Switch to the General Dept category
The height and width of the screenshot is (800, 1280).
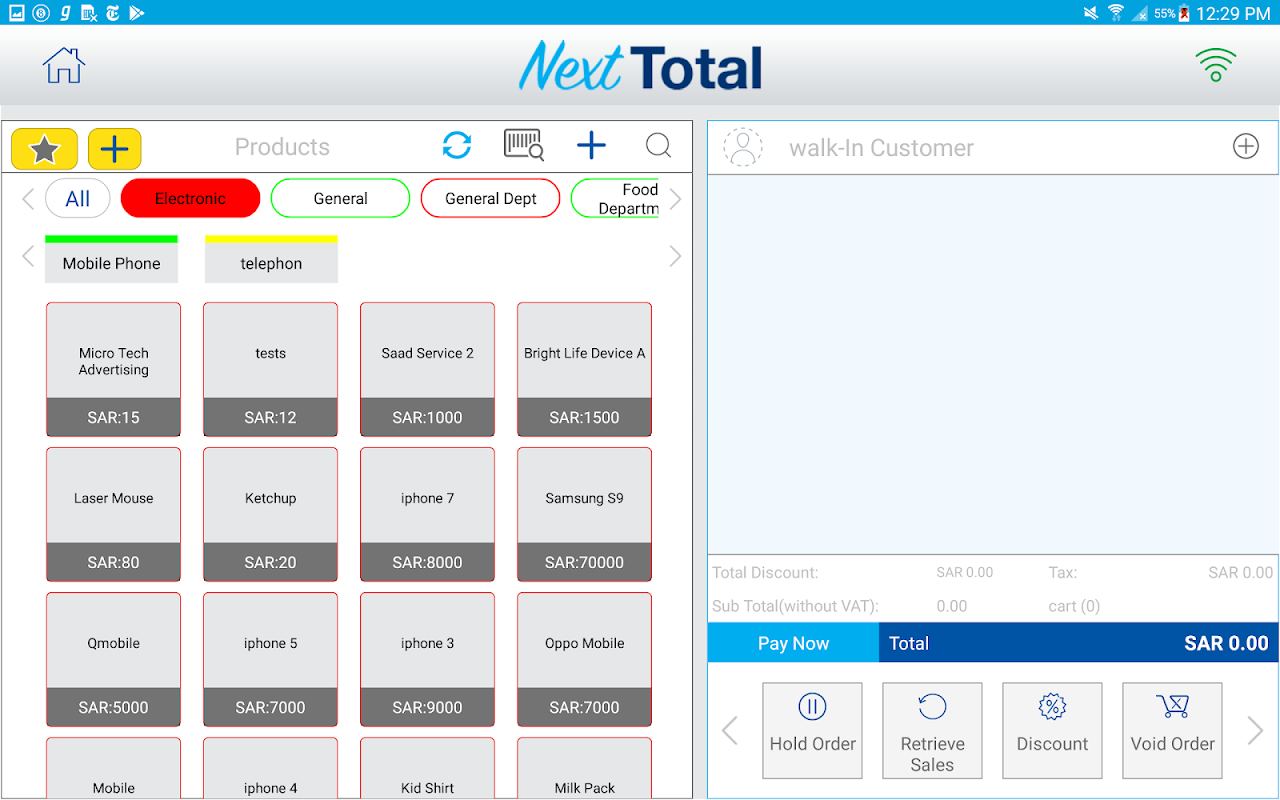click(x=490, y=198)
